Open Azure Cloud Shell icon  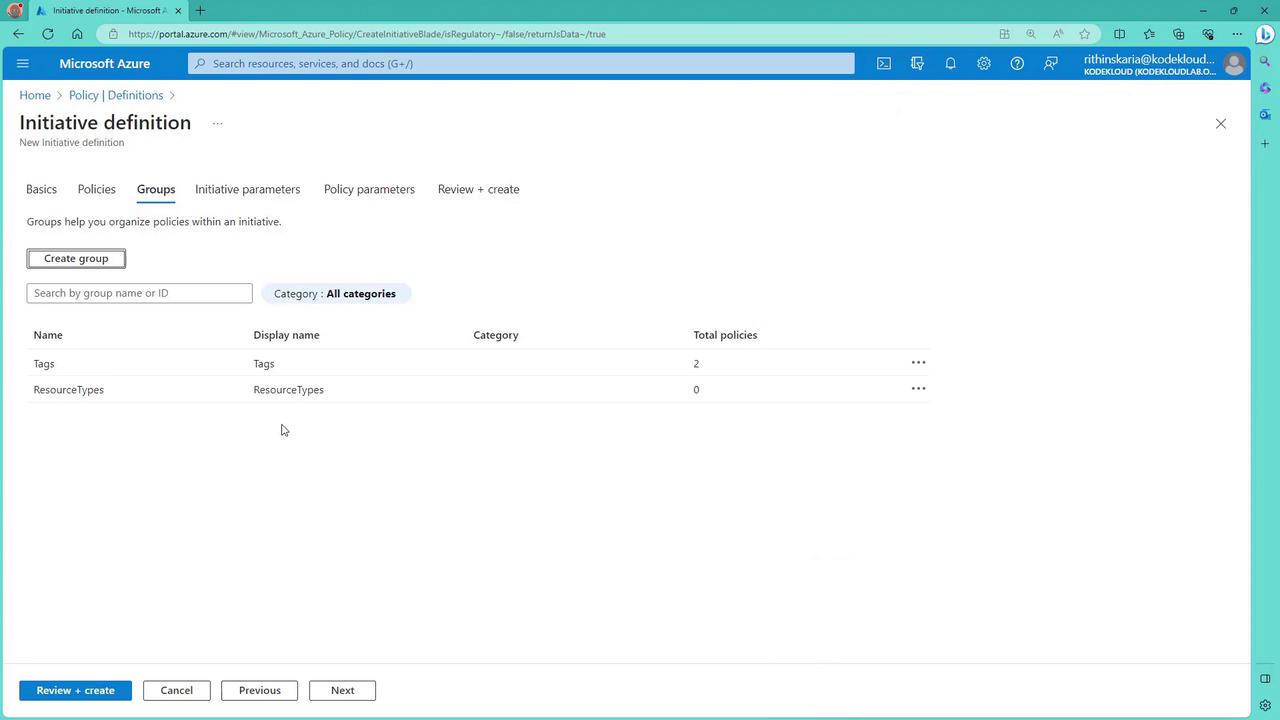[x=884, y=63]
